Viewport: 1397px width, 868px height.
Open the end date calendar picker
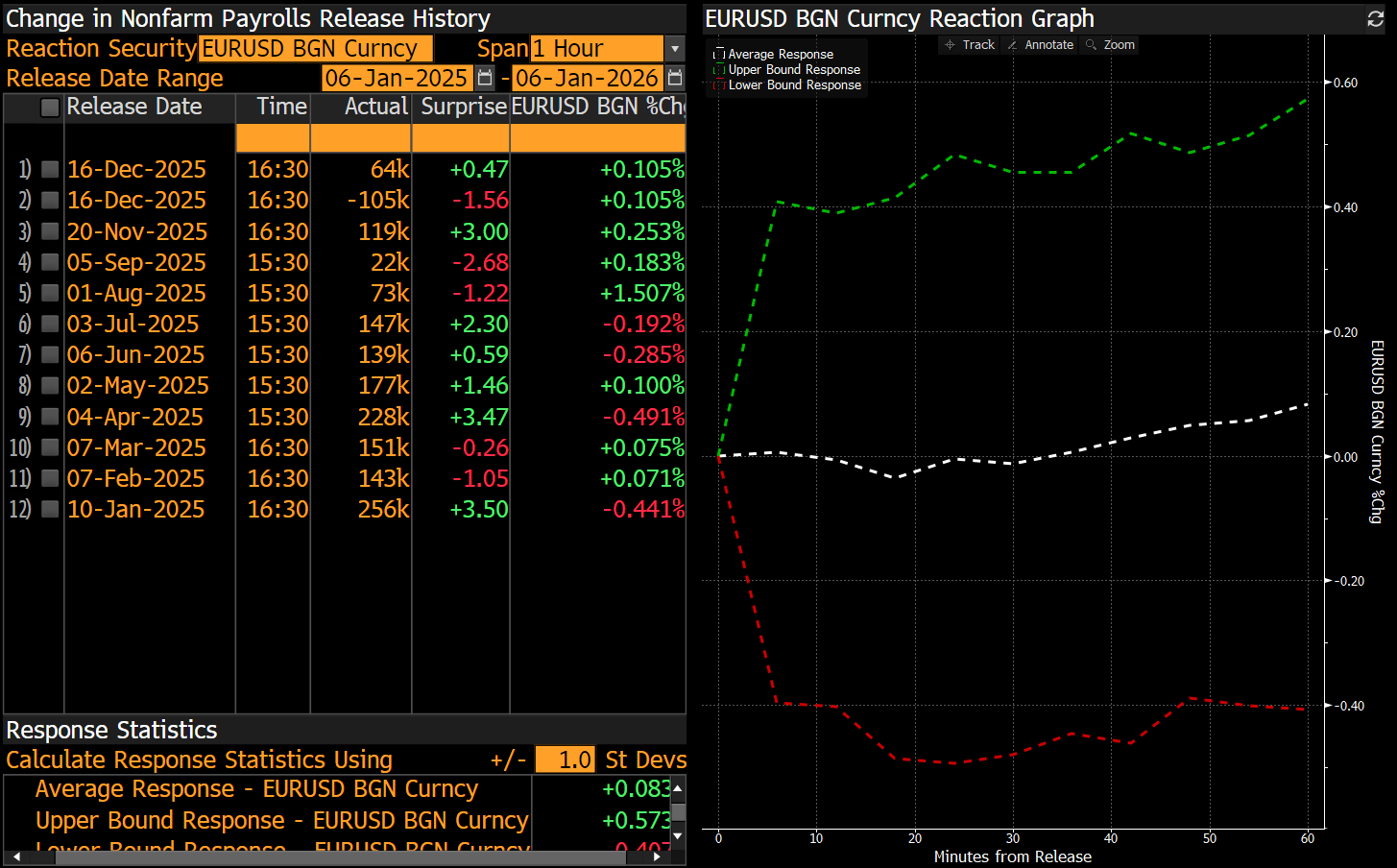(675, 78)
